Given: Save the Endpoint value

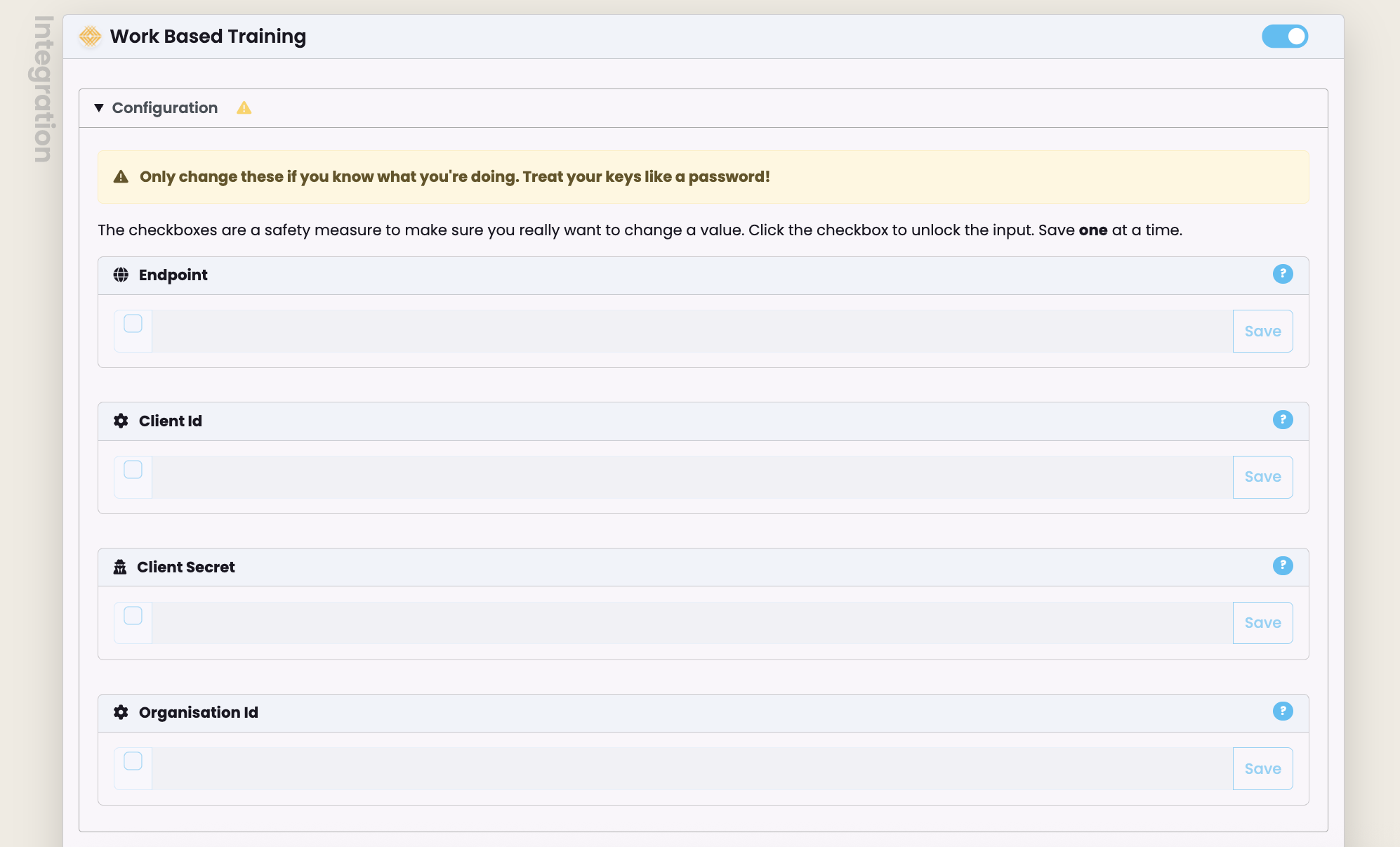Looking at the screenshot, I should (1262, 331).
